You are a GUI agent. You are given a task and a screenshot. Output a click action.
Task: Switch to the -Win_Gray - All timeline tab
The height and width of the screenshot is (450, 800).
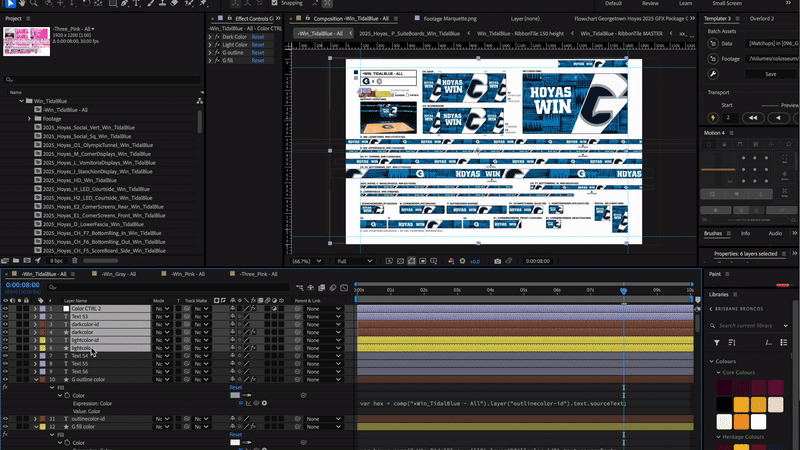coord(118,274)
